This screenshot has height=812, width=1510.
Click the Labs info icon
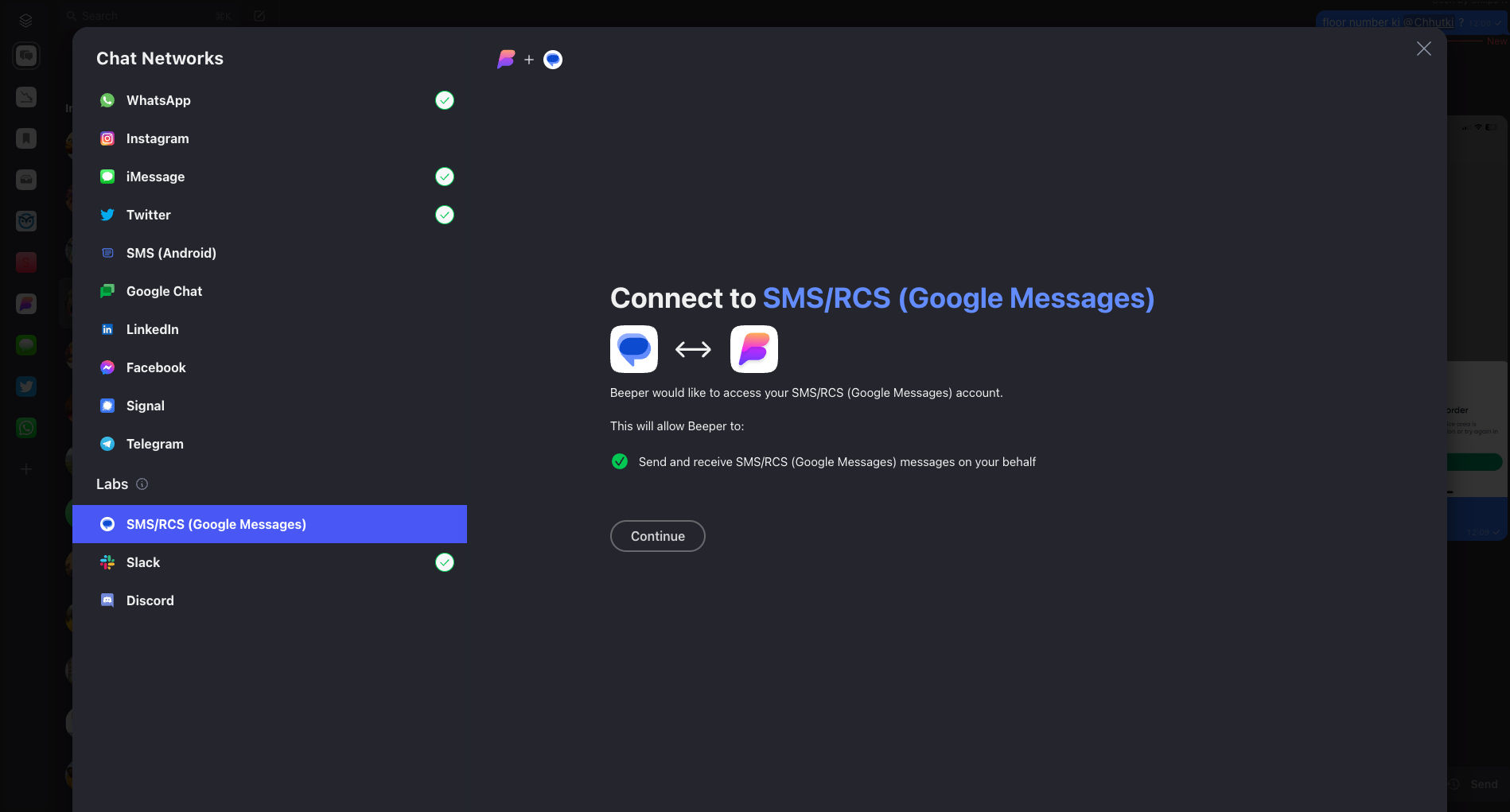(x=142, y=484)
